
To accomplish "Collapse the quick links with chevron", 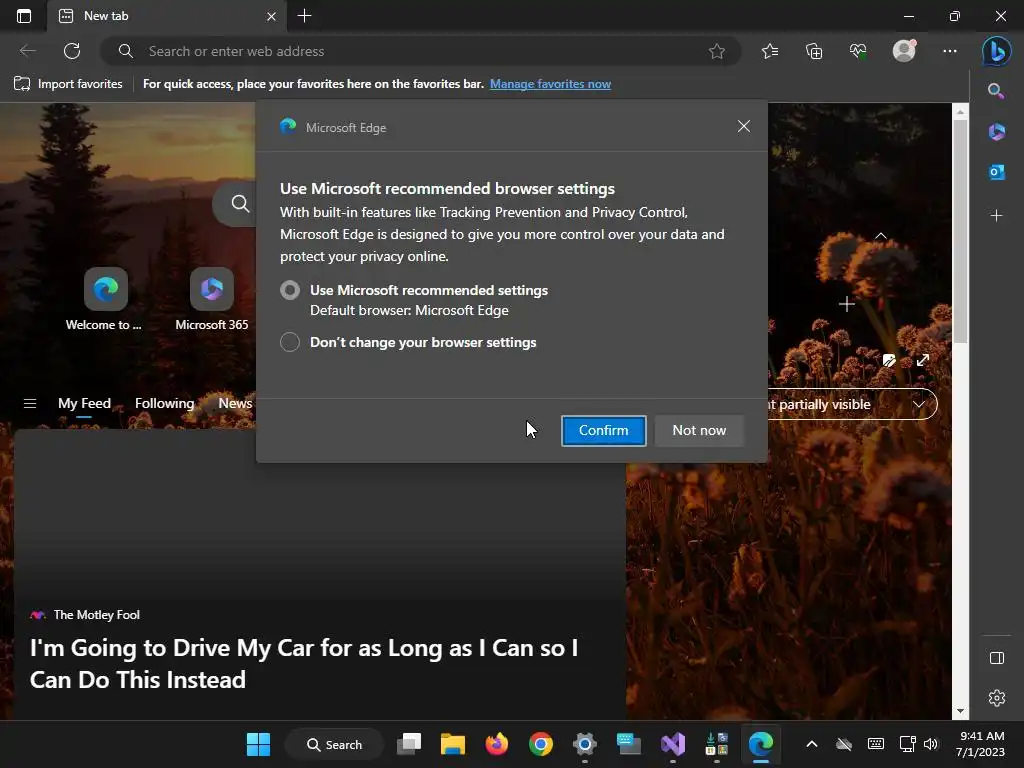I will (x=881, y=236).
